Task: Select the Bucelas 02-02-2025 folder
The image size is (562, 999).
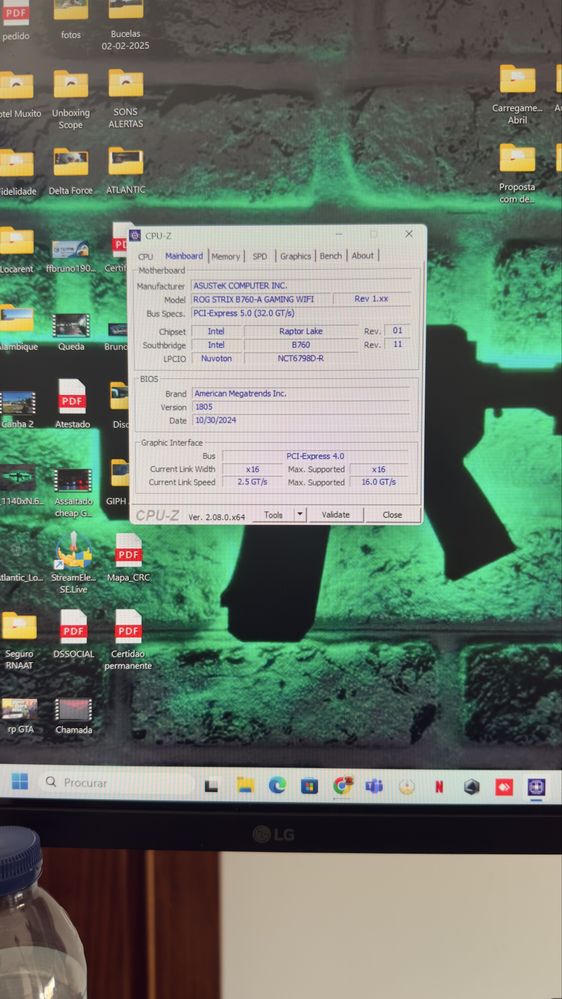Action: 126,25
